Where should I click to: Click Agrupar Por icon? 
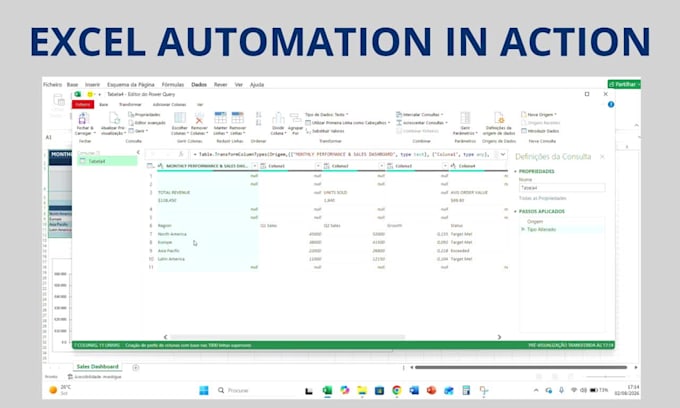click(295, 118)
